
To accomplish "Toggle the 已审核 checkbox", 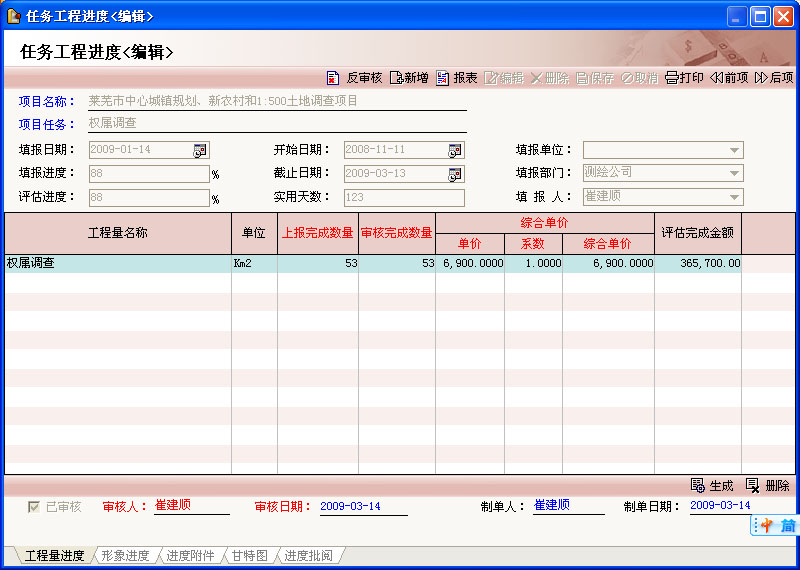I will [35, 507].
